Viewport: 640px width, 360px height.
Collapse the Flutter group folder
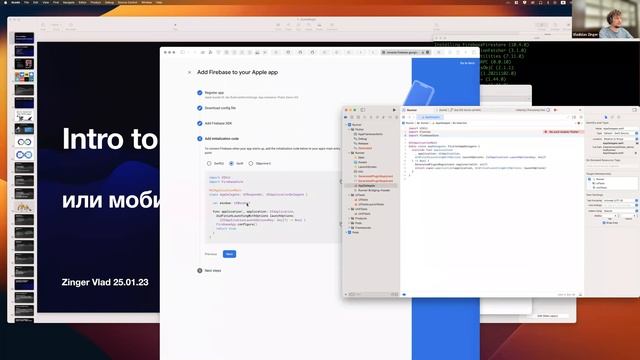[x=350, y=129]
